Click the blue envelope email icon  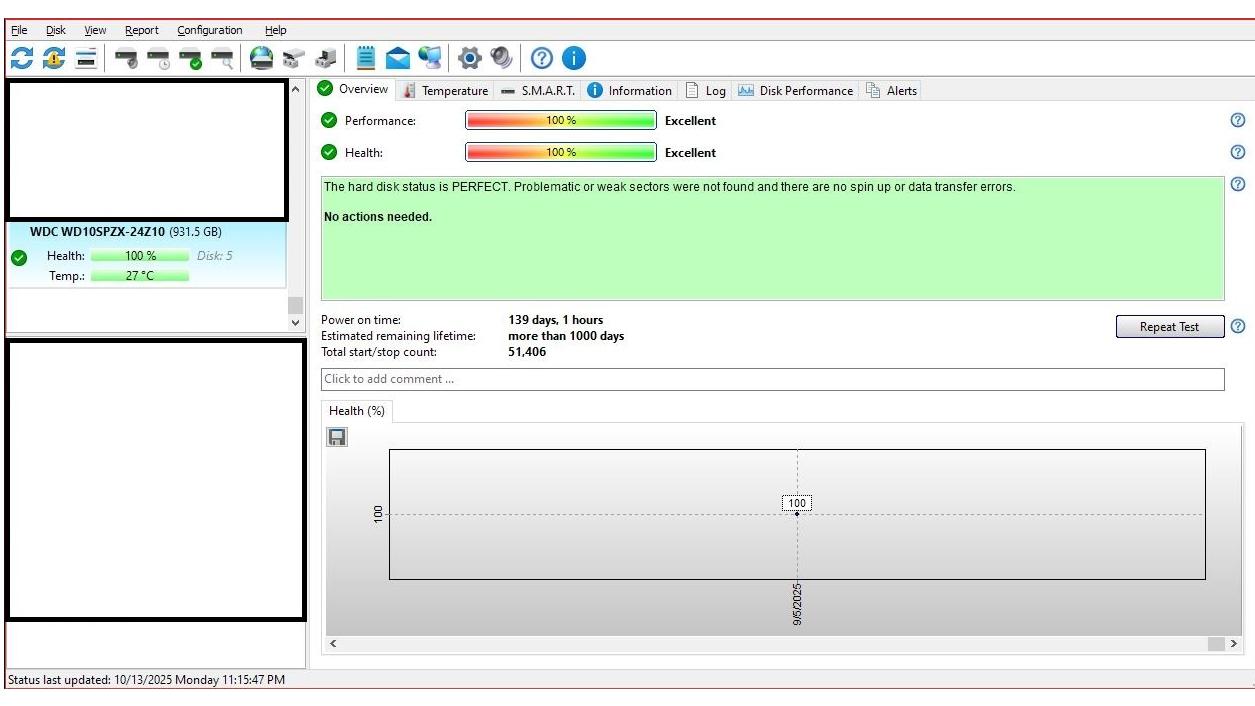click(x=398, y=58)
